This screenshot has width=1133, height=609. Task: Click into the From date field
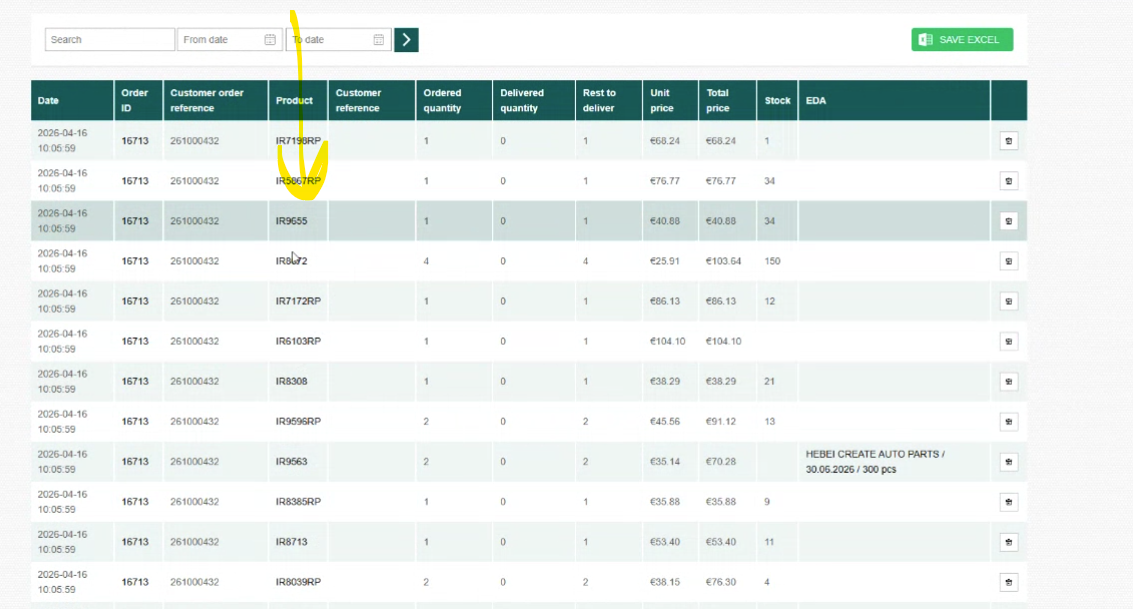pyautogui.click(x=220, y=40)
